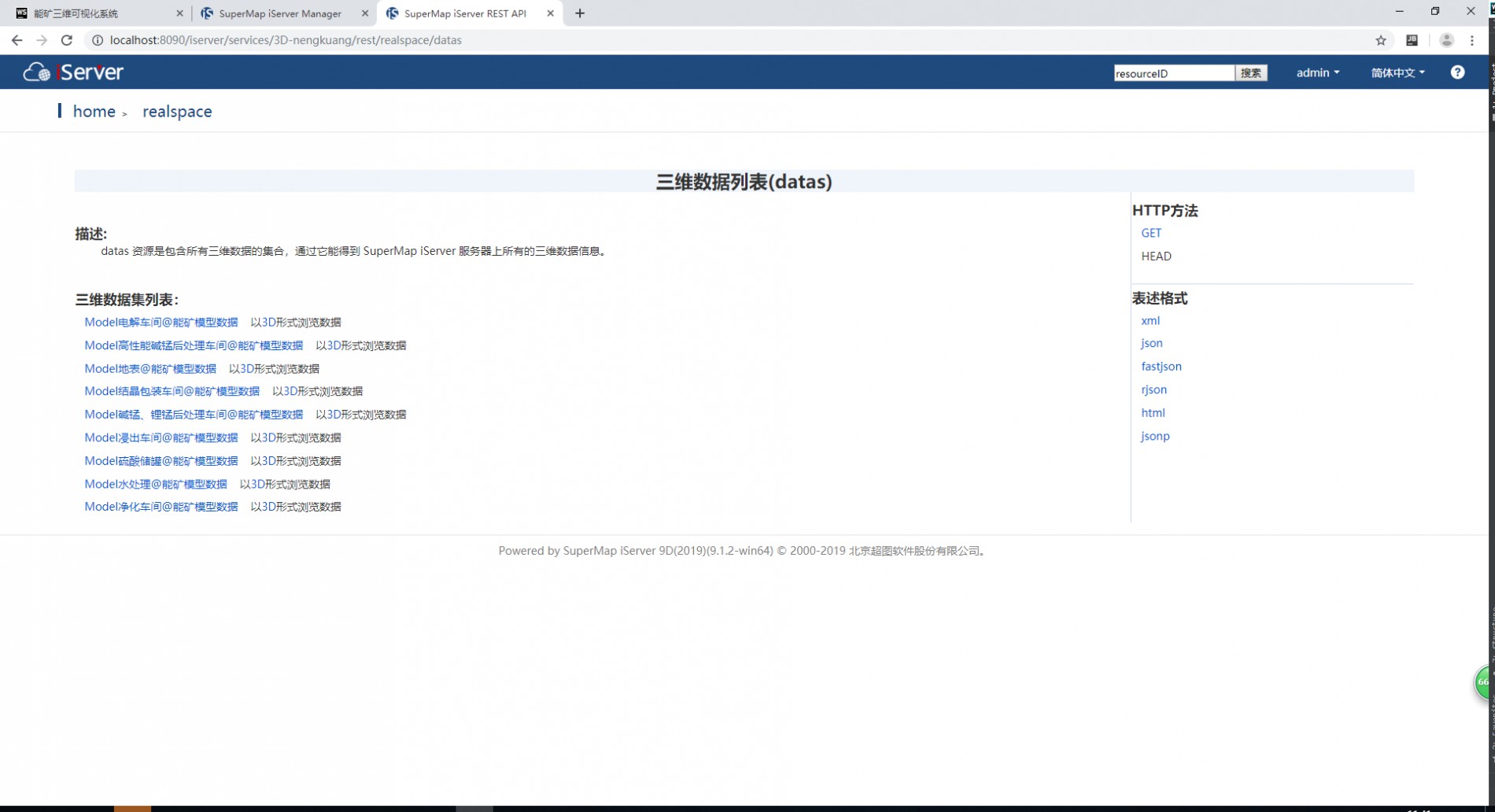Choose html representation format
Viewport: 1495px width, 812px height.
pyautogui.click(x=1154, y=413)
